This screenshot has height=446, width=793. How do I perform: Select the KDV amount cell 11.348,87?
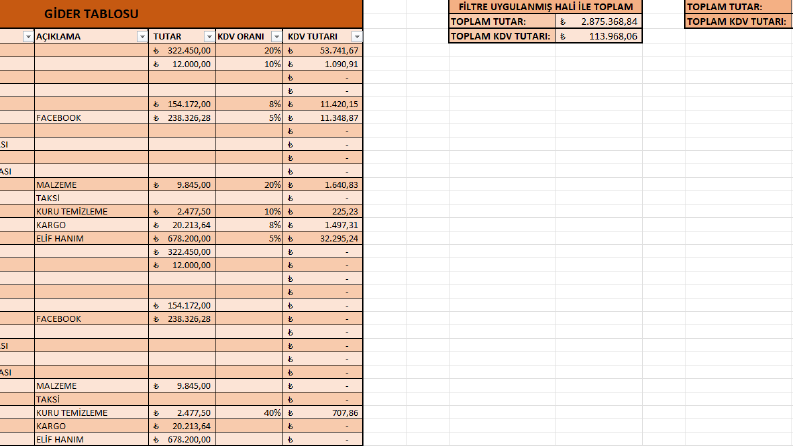[323, 117]
